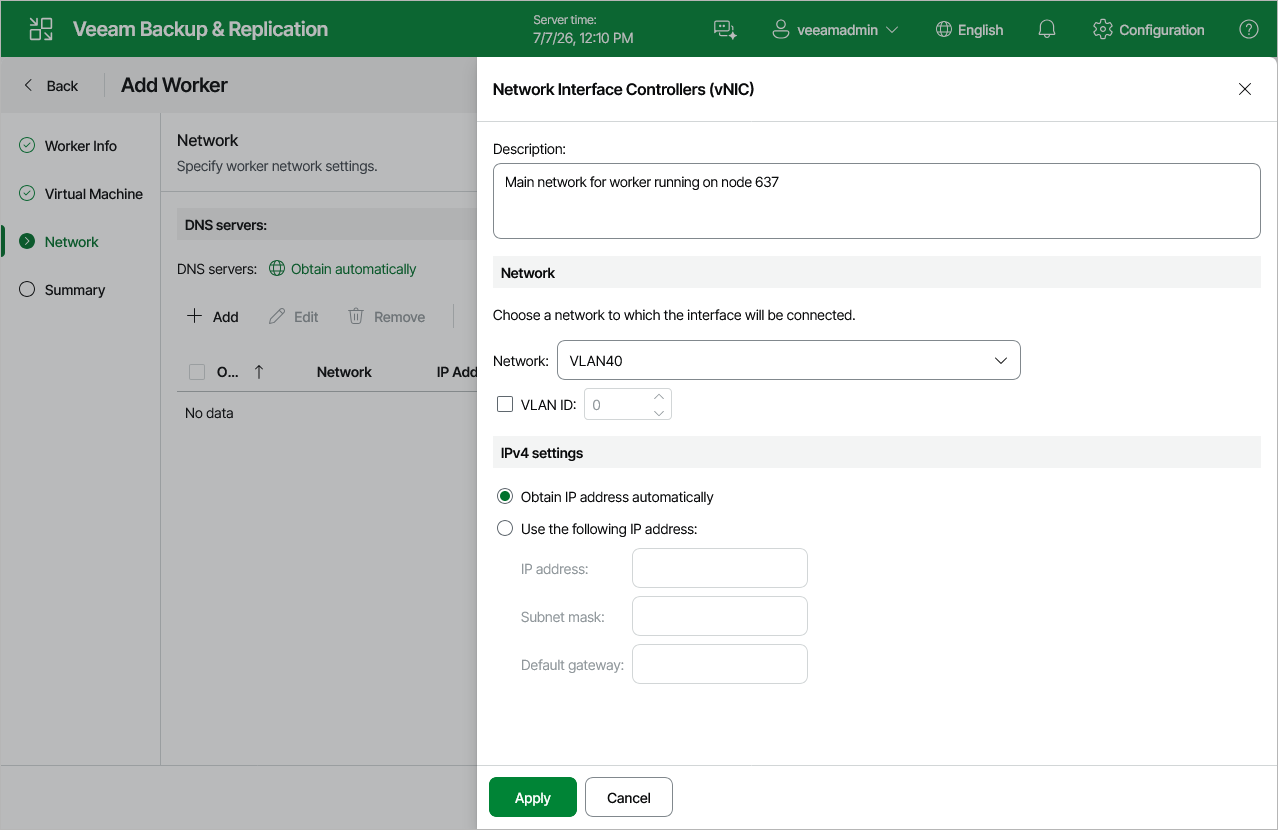Open the help question mark icon
1278x830 pixels.
pos(1249,29)
